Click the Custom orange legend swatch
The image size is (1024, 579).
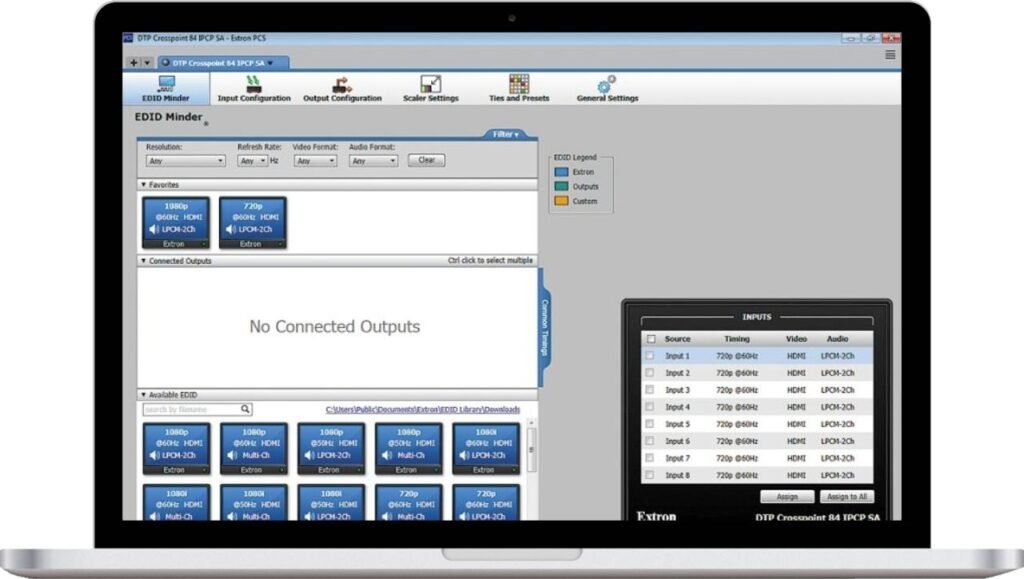pyautogui.click(x=561, y=201)
